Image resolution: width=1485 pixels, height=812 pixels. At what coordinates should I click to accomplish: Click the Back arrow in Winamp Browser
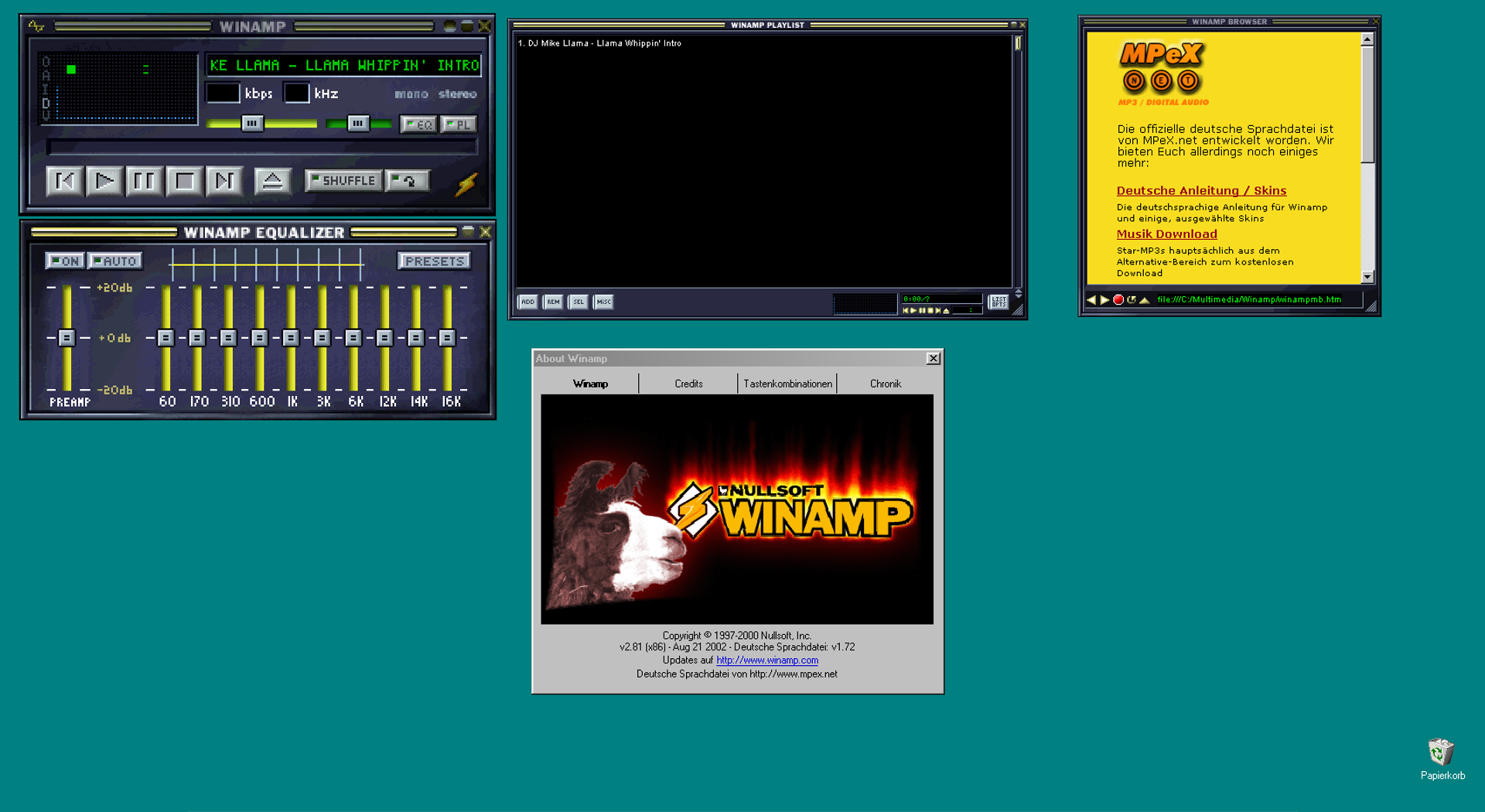(x=1091, y=300)
